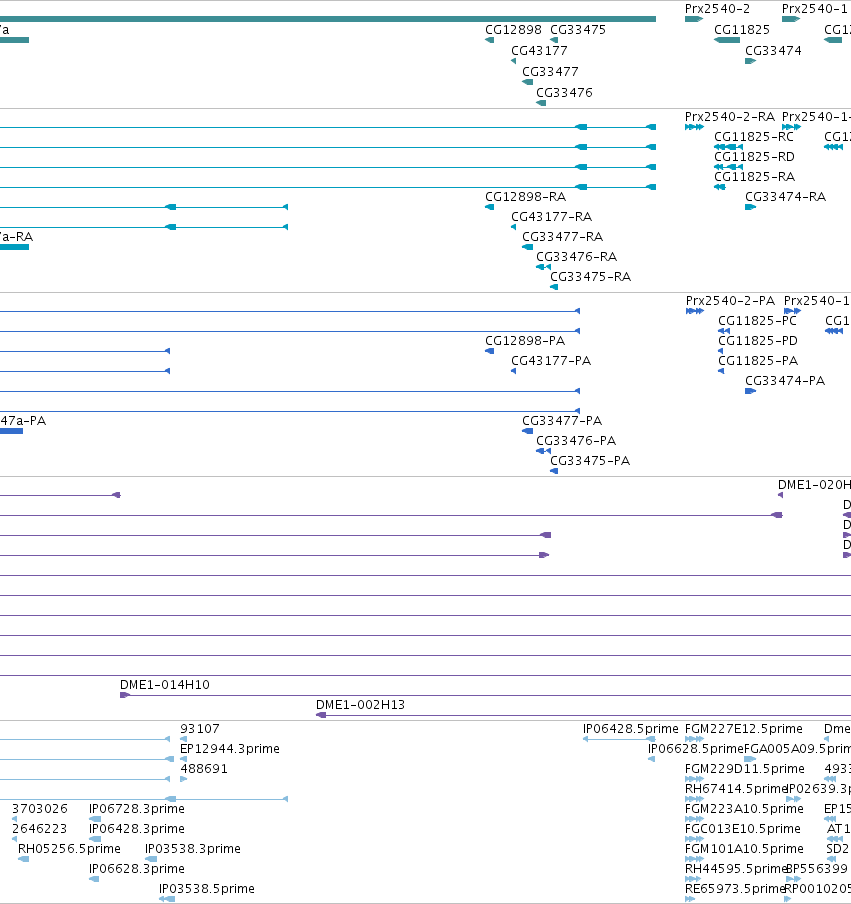
Task: Click the CG33474-RA transcript label
Action: tap(785, 197)
